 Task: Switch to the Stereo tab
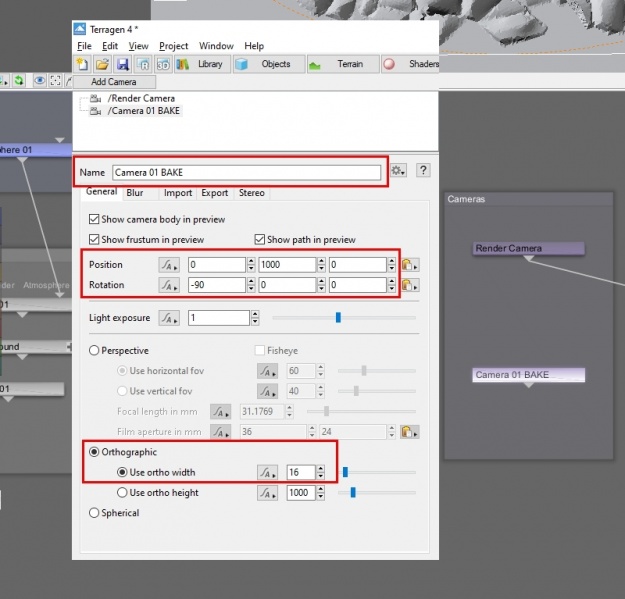click(252, 193)
